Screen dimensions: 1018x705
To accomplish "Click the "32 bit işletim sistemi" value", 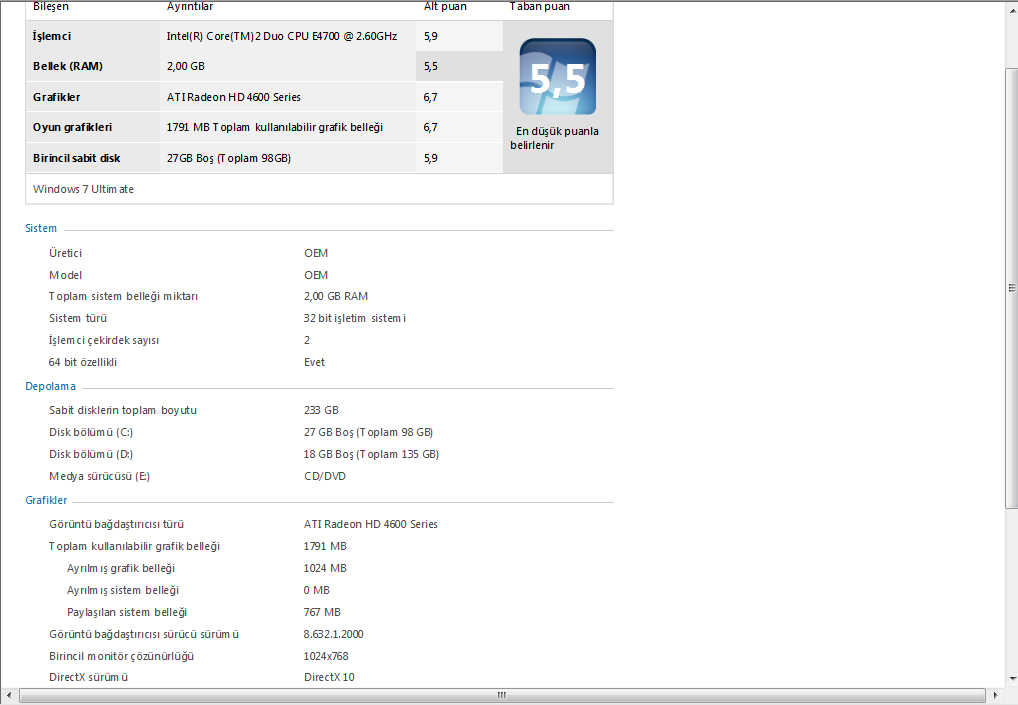I will tap(354, 319).
